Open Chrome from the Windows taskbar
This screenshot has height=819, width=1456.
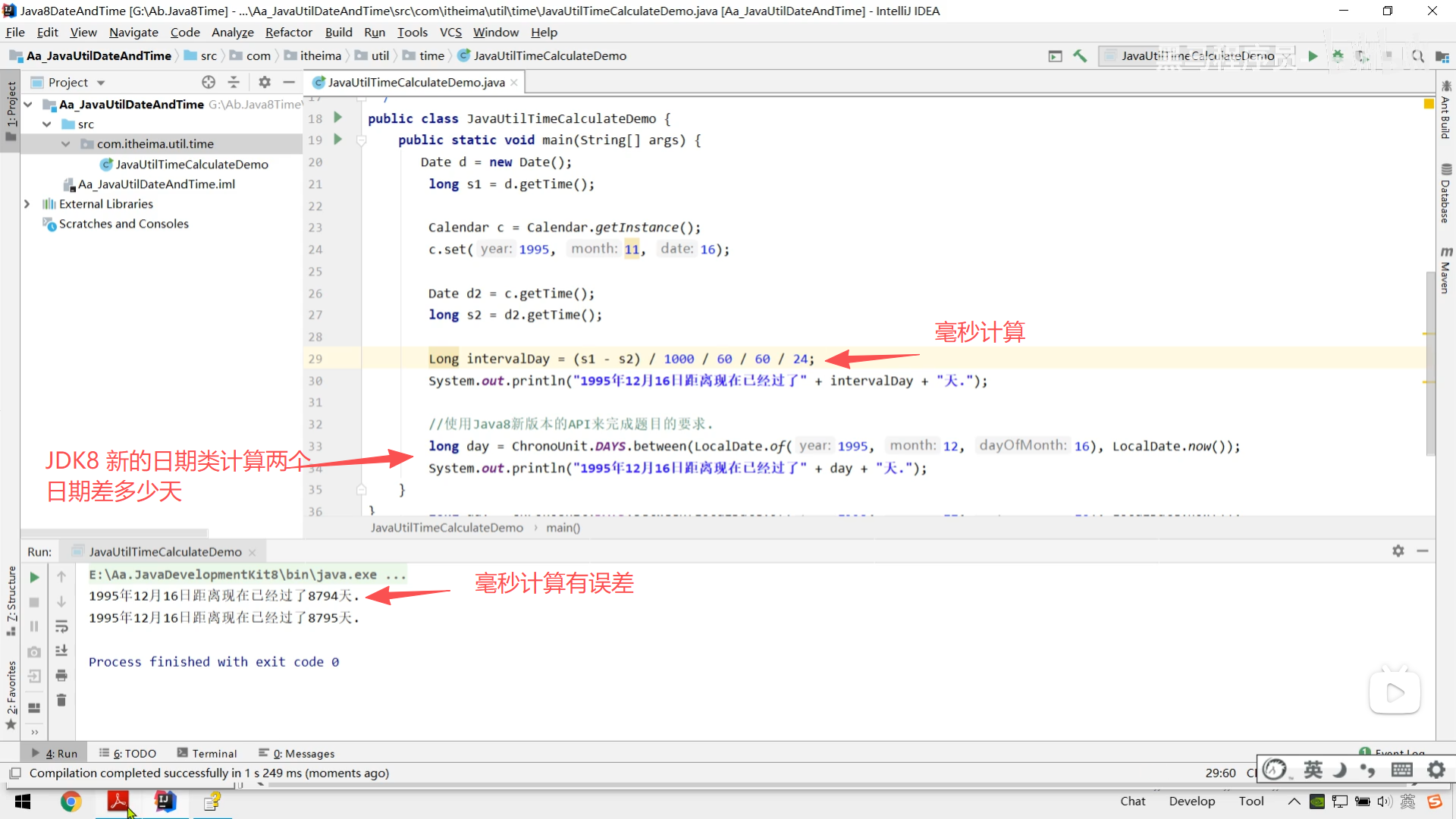click(x=71, y=802)
